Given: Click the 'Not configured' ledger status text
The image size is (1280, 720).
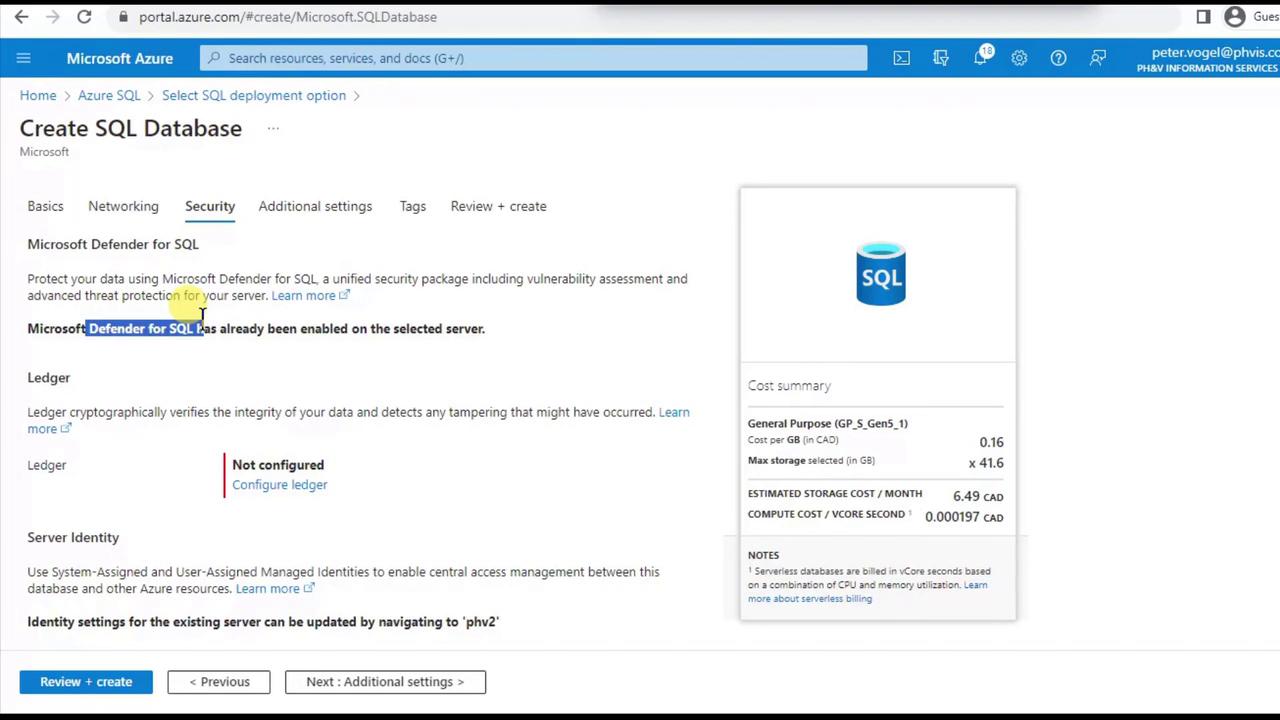Looking at the screenshot, I should pyautogui.click(x=278, y=464).
